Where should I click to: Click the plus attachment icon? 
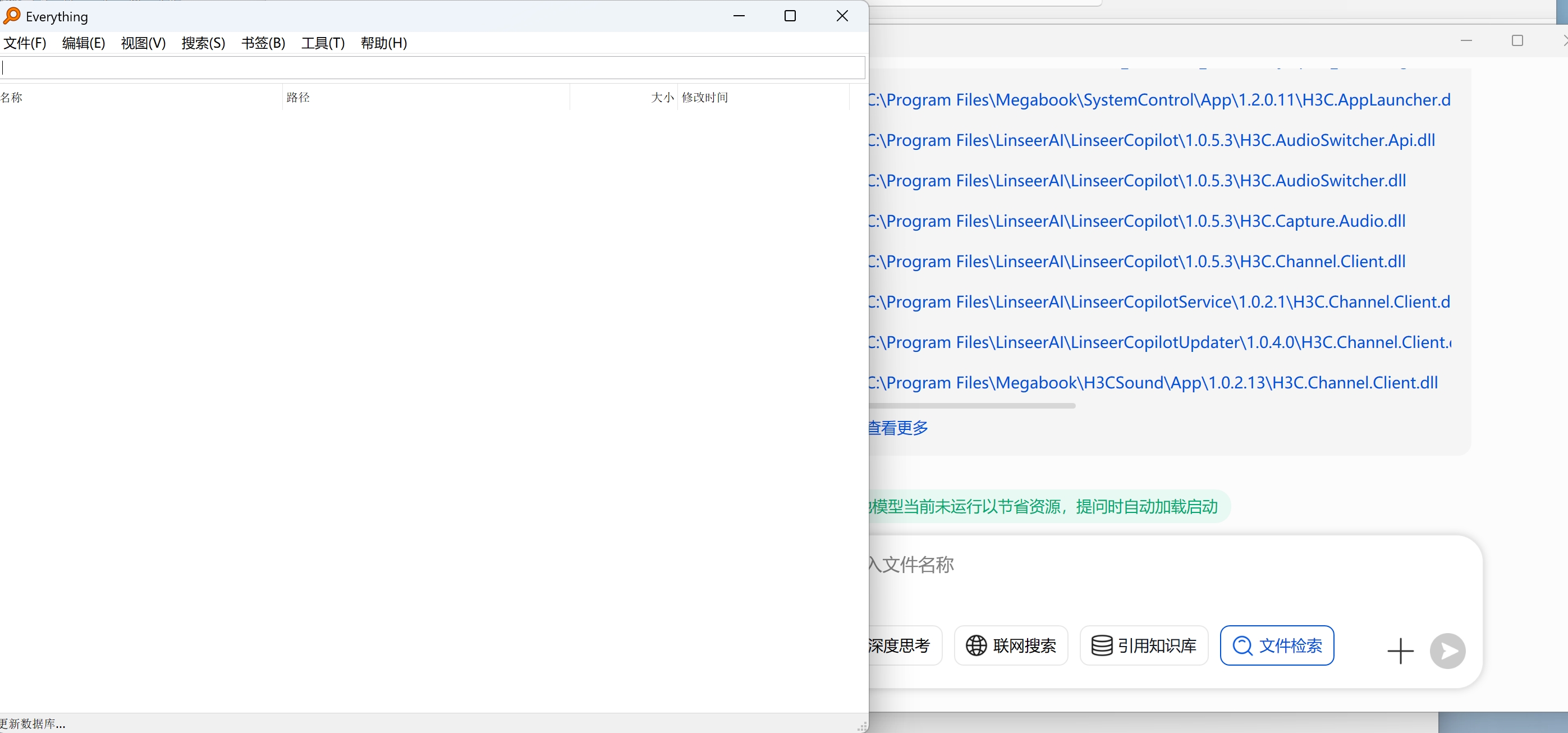point(1400,651)
